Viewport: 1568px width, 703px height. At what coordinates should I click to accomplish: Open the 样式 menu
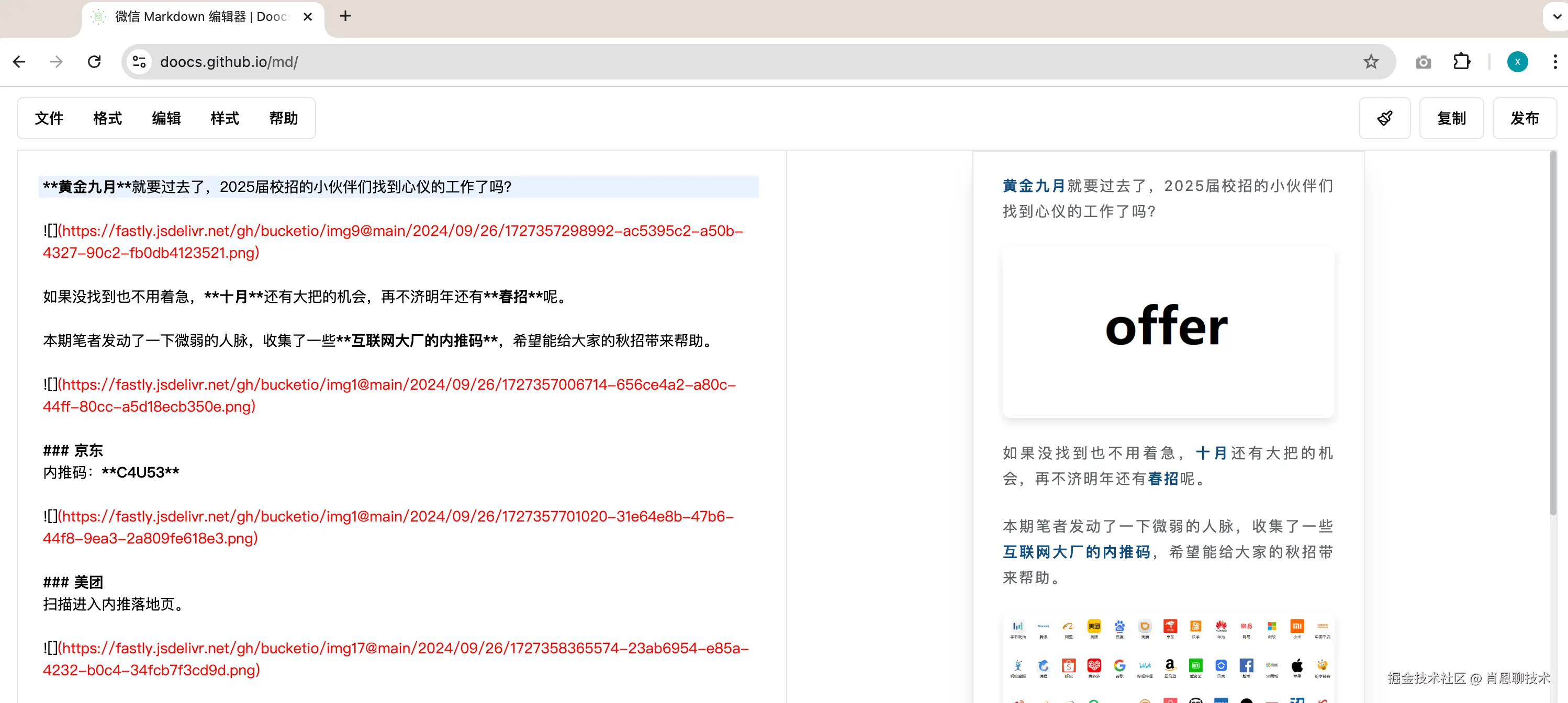[x=225, y=118]
